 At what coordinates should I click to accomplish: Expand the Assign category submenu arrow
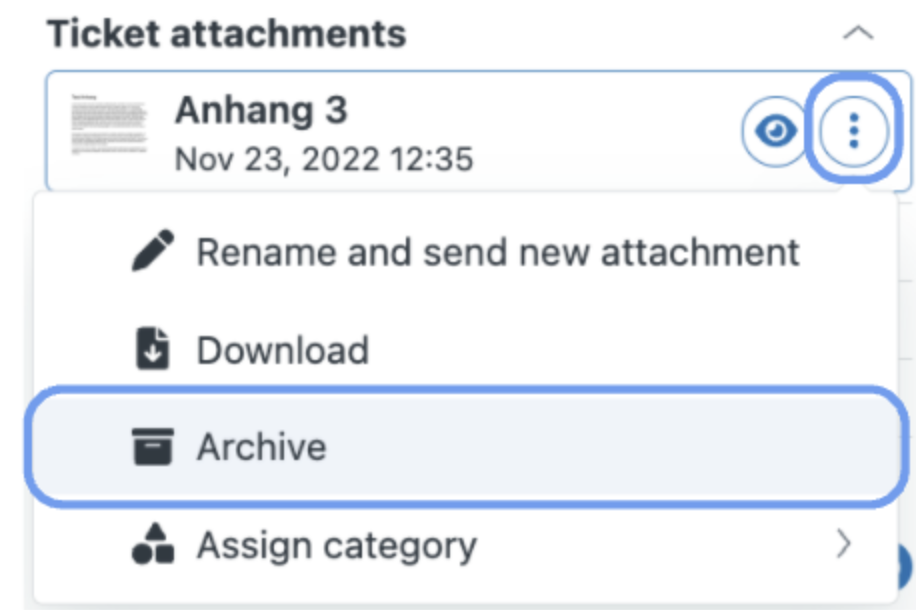click(x=843, y=544)
